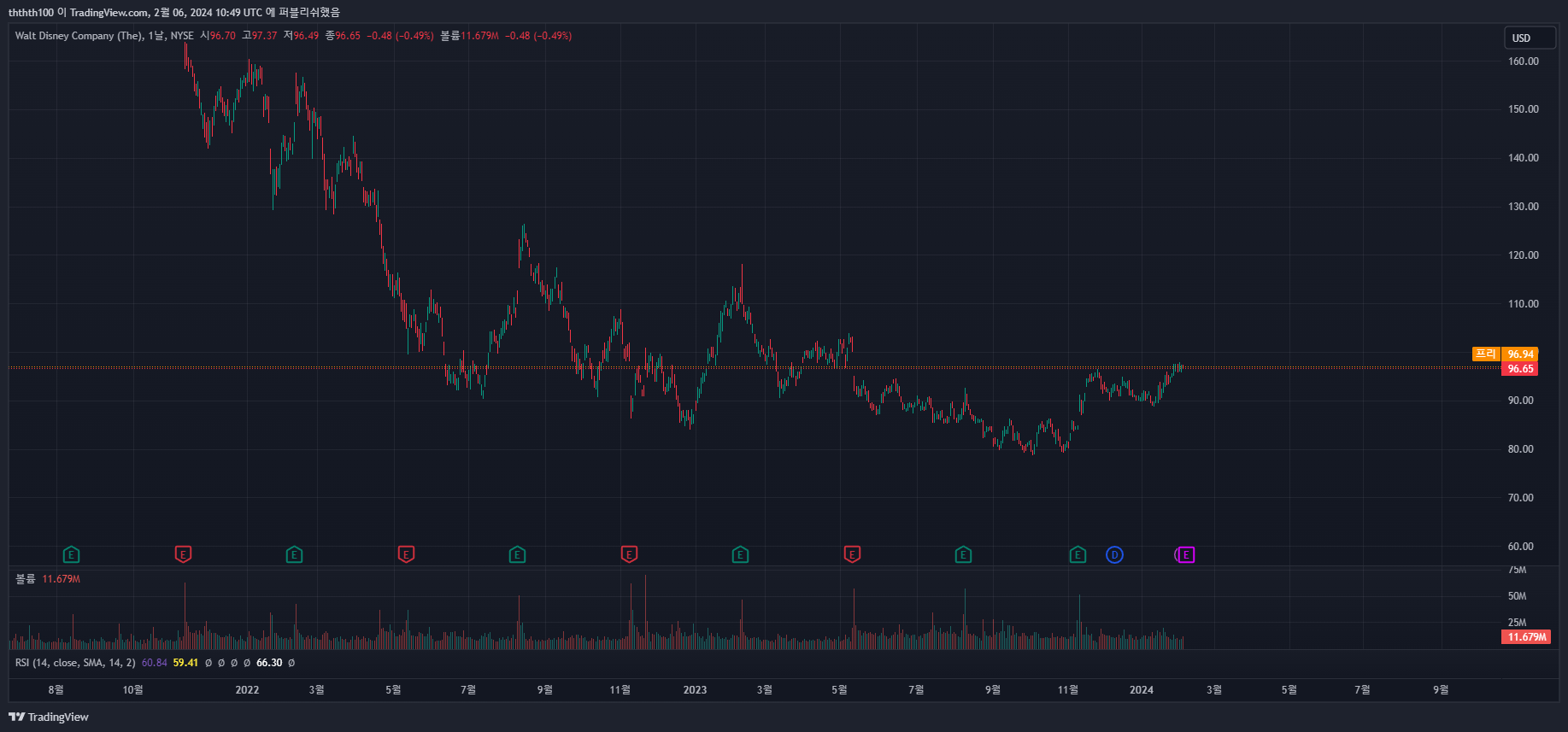Open the red earnings marker for May 2022
The image size is (1568, 732).
(x=406, y=555)
